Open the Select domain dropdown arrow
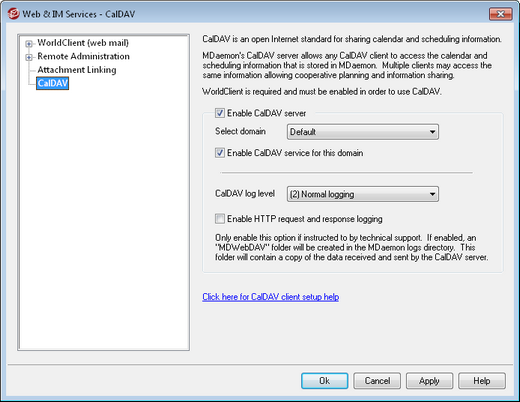This screenshot has height=402, width=520. pos(432,132)
